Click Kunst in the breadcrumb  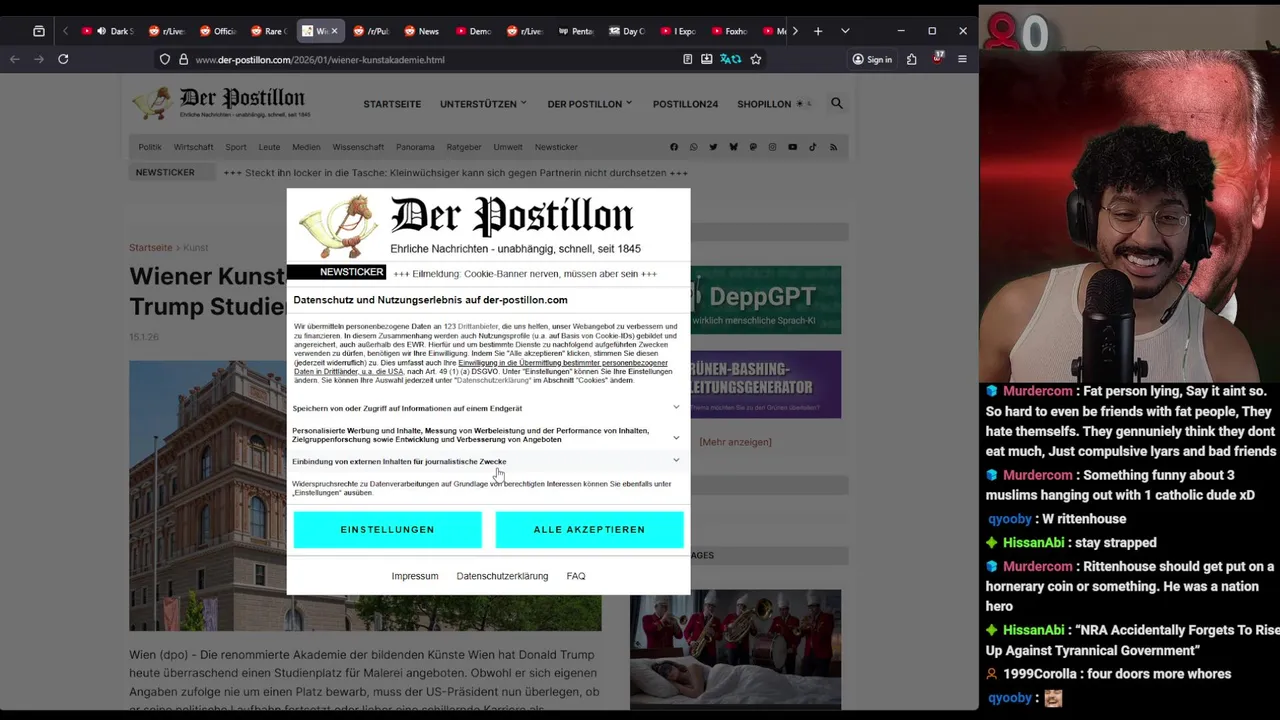tap(196, 247)
